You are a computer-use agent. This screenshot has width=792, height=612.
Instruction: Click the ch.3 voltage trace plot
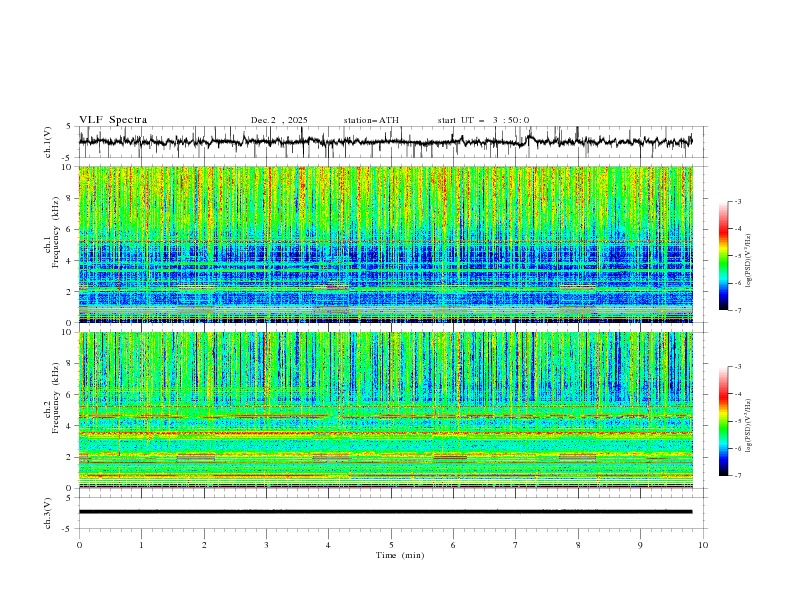click(385, 512)
